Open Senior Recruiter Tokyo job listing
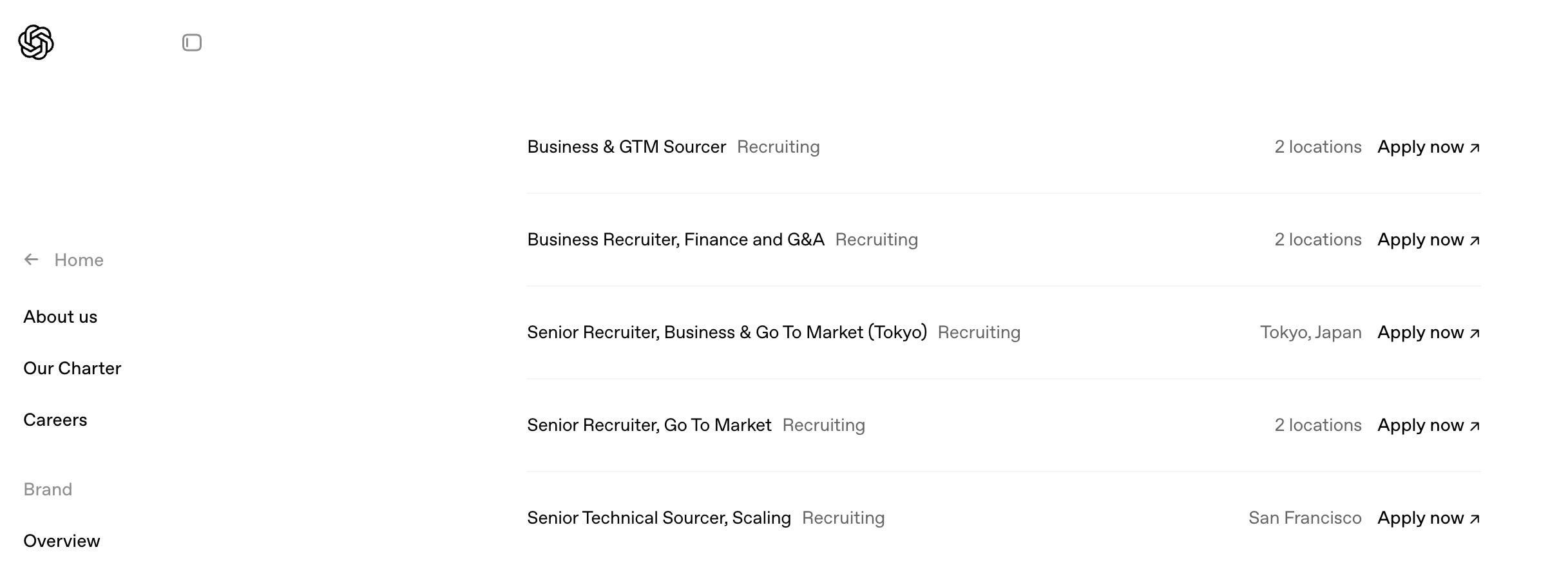The image size is (1568, 563). point(727,332)
